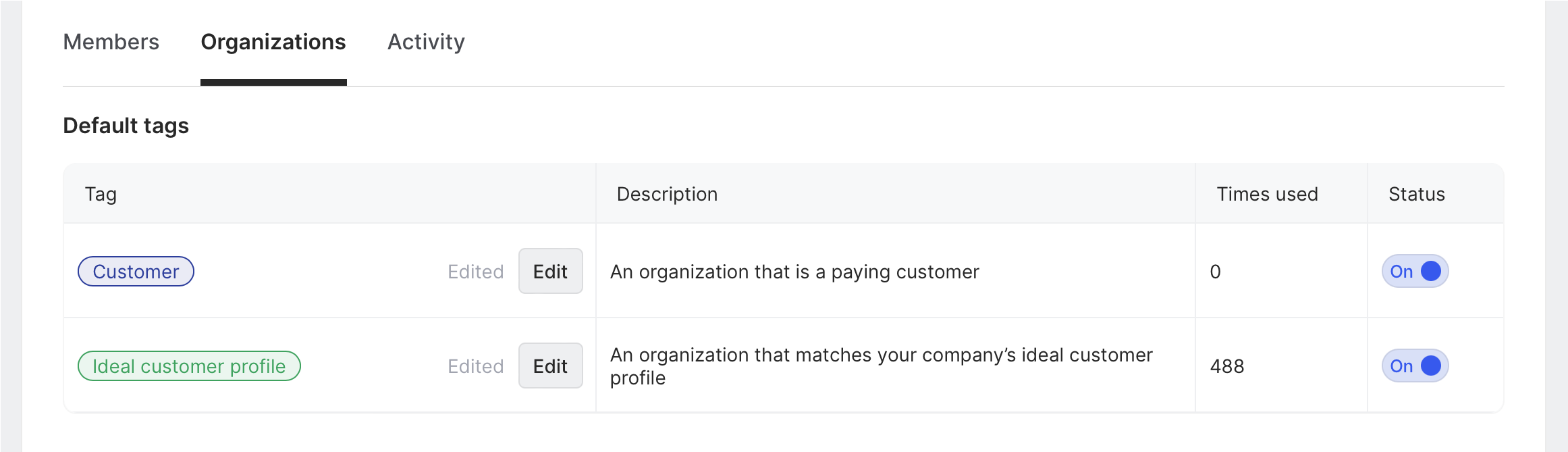The width and height of the screenshot is (1568, 452).
Task: Click Edit button for Customer tag
Action: pos(550,272)
